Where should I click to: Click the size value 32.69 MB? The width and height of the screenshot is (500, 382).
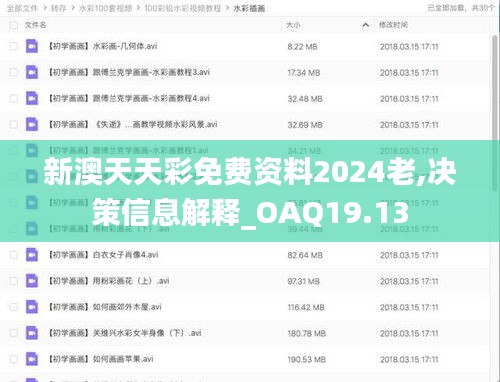(x=305, y=125)
